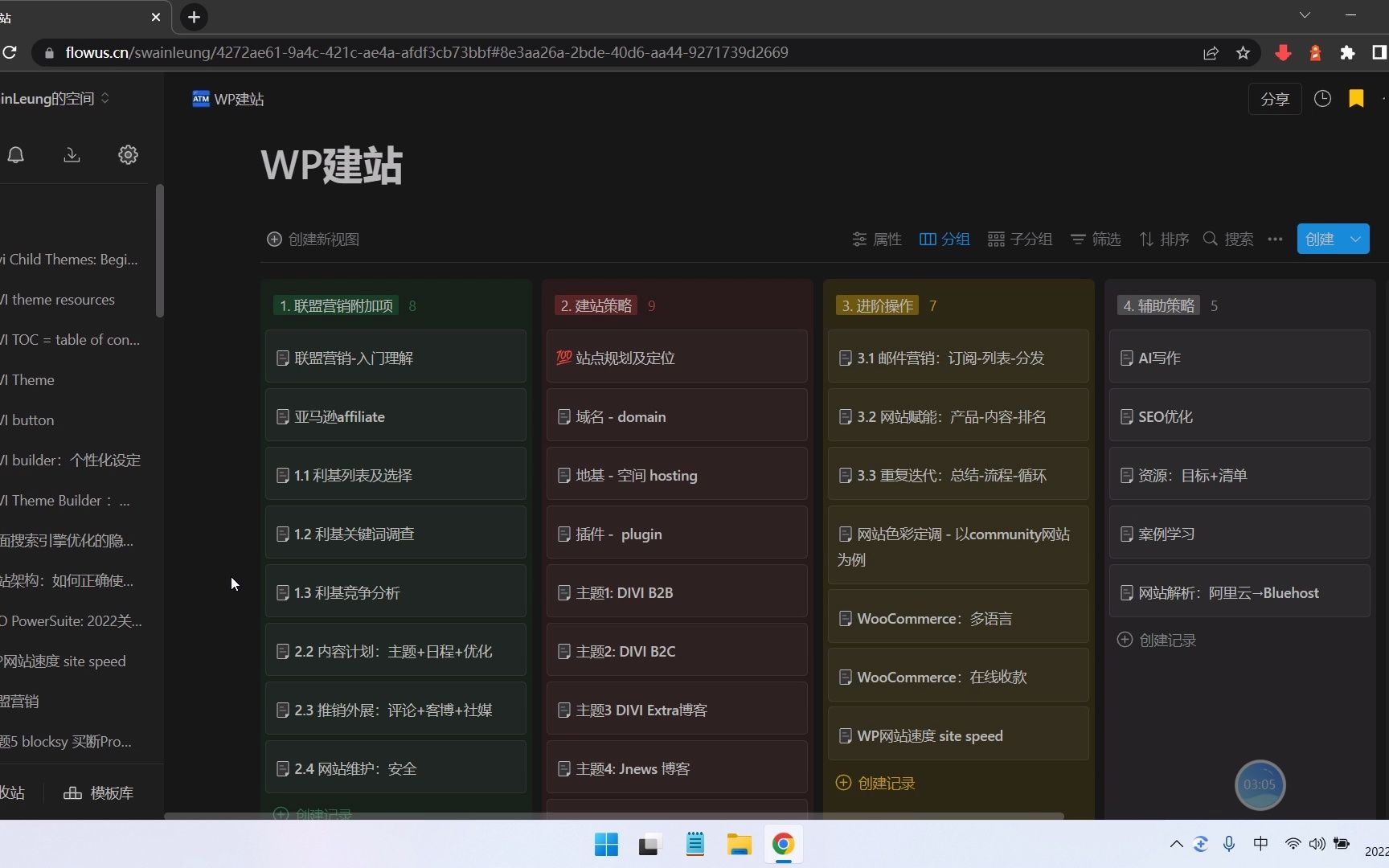Click the 分享 share button
Screen dimensions: 1389x868
pos(1274,98)
